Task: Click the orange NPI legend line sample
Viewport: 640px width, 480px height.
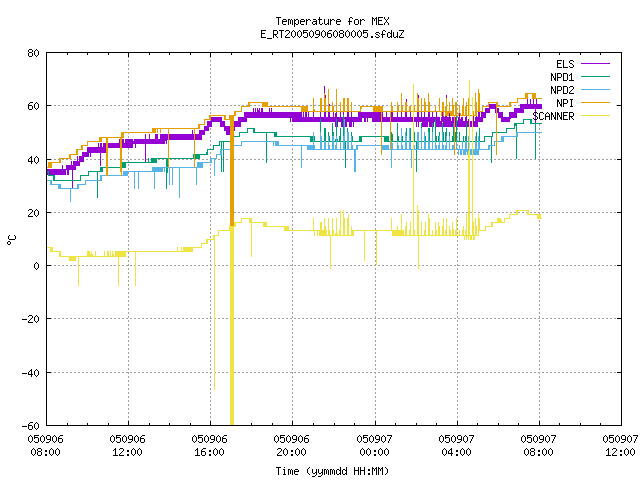Action: pos(595,102)
